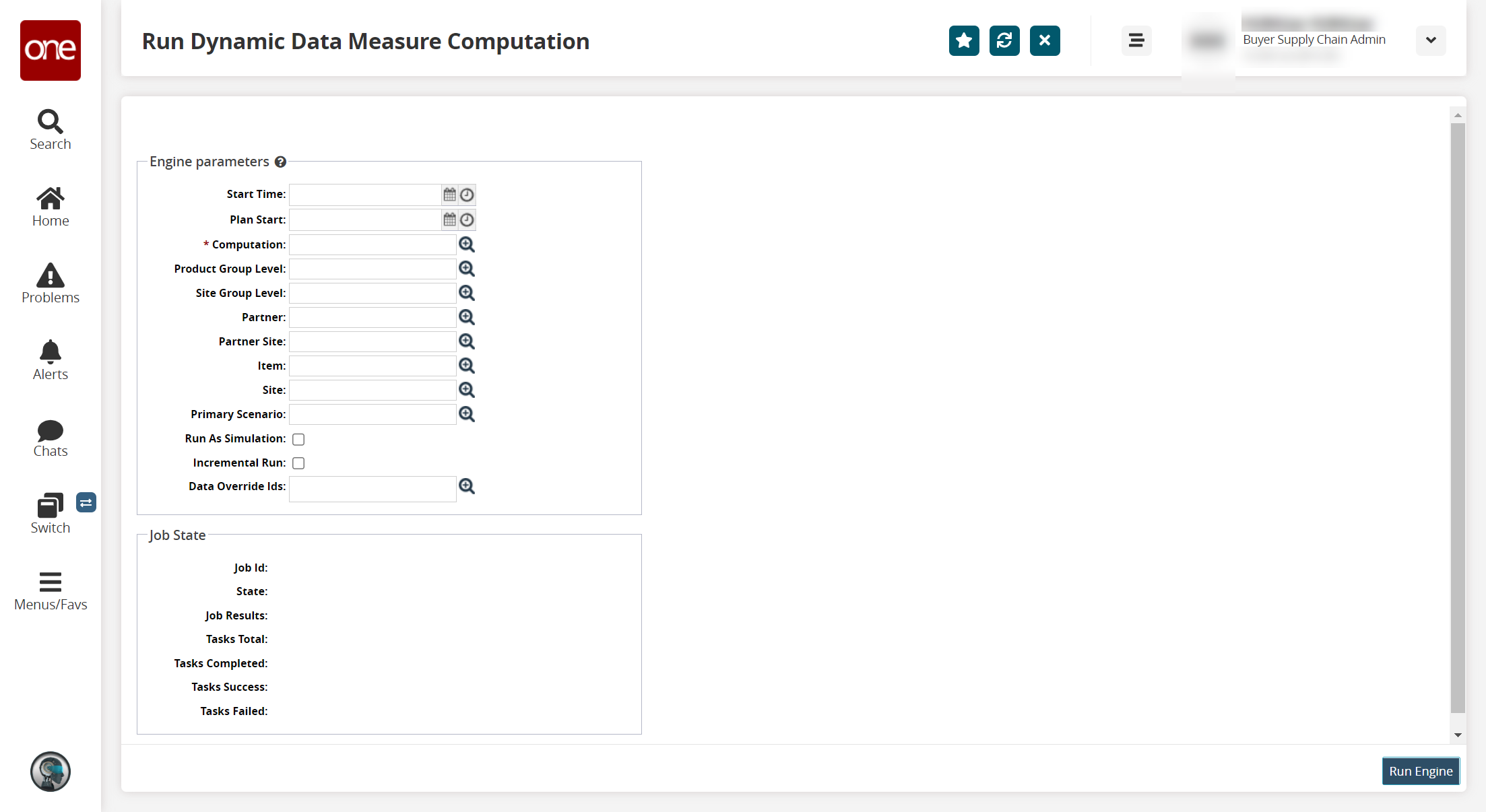This screenshot has width=1486, height=812.
Task: Click the Computation lookup magnifier icon
Action: 467,244
